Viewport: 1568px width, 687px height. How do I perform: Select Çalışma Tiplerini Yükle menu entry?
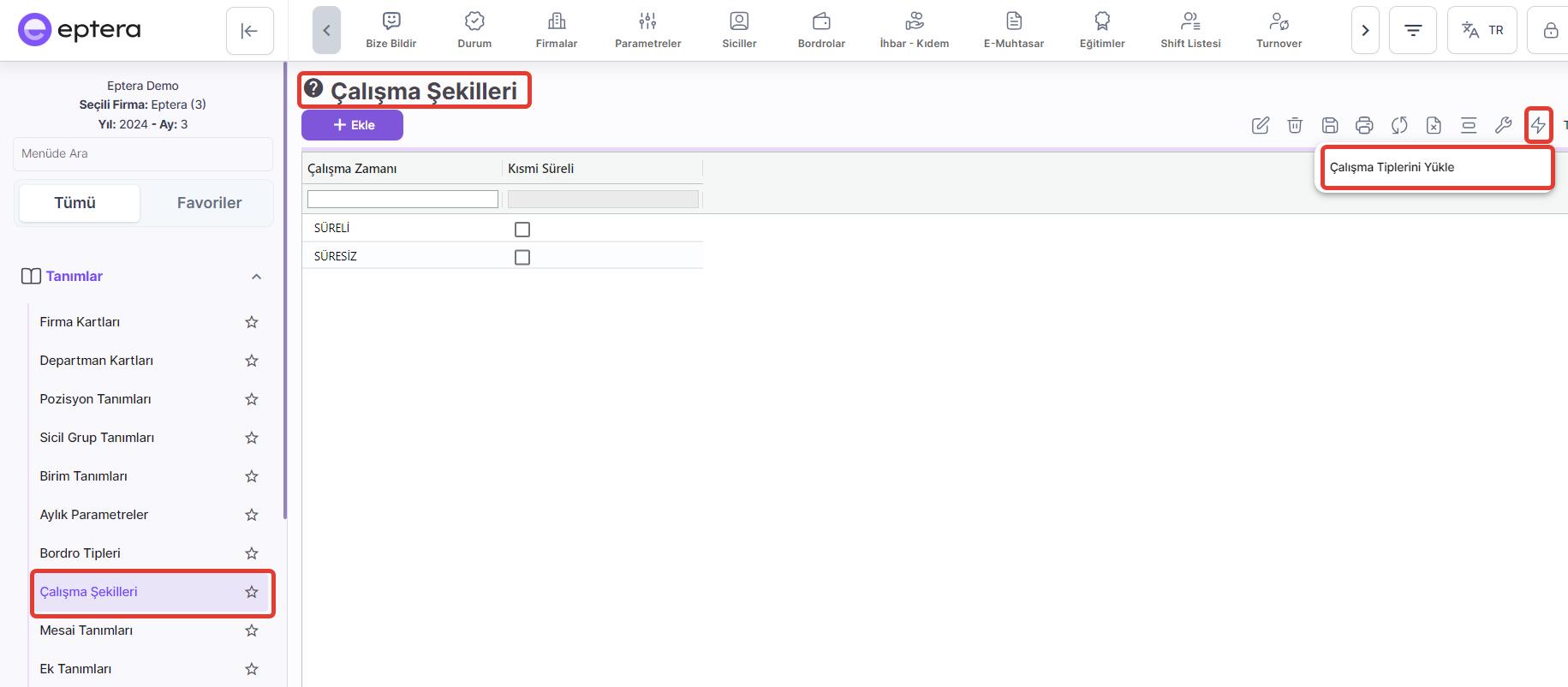(1392, 167)
